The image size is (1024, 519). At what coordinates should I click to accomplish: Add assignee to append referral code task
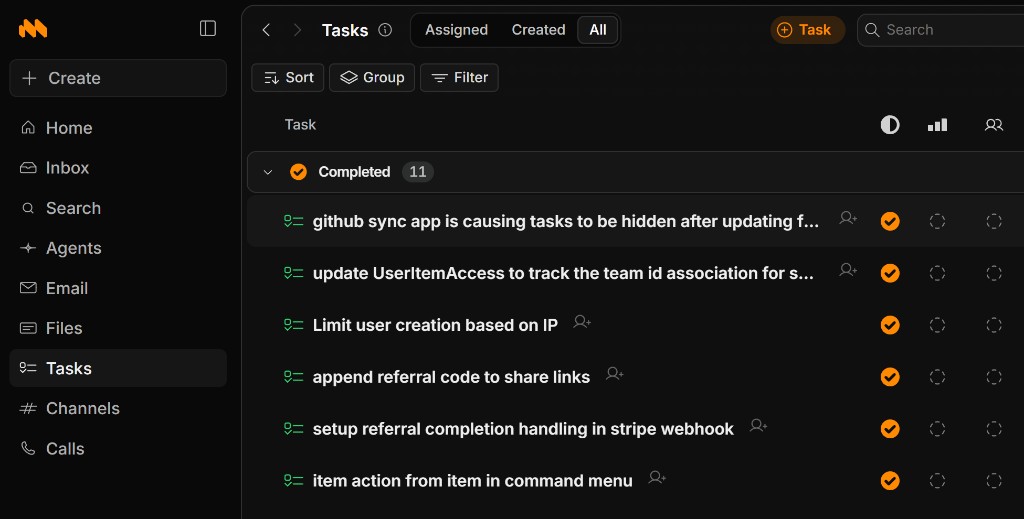pos(615,373)
